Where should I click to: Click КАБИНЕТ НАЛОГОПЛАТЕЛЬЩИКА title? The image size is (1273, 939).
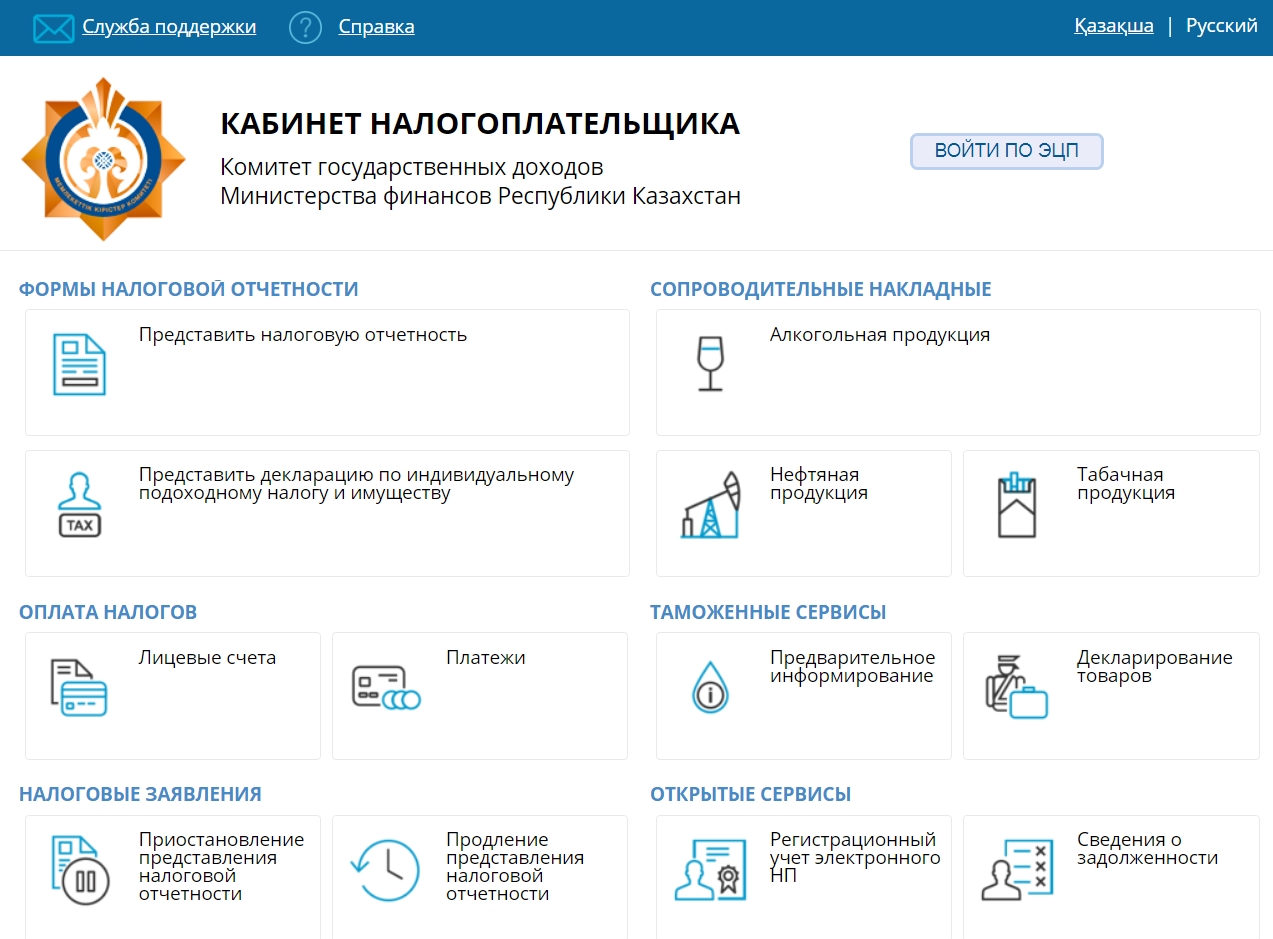point(480,124)
